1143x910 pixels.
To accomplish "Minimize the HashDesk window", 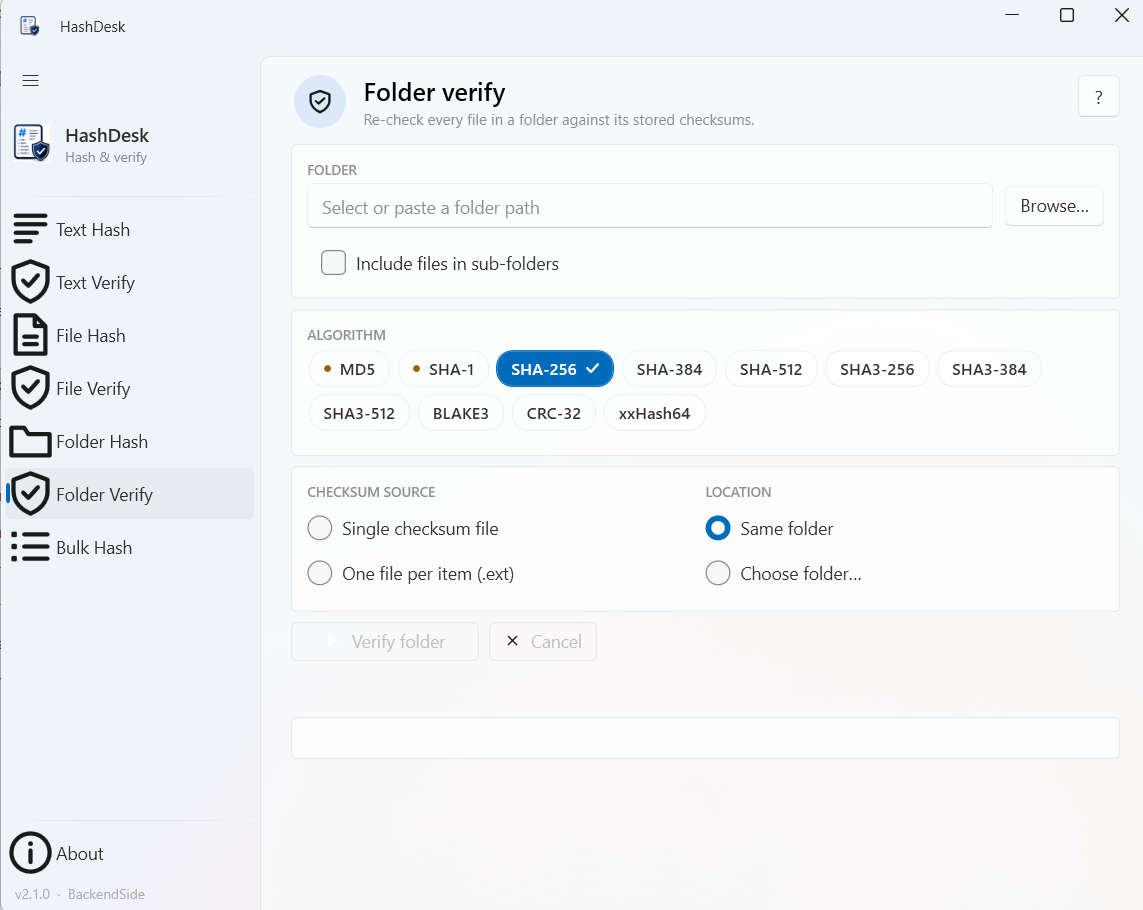I will coord(1012,15).
